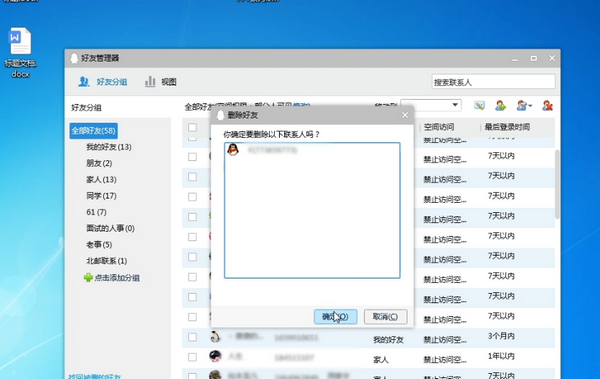Click the delete friend icon in toolbar

point(547,106)
